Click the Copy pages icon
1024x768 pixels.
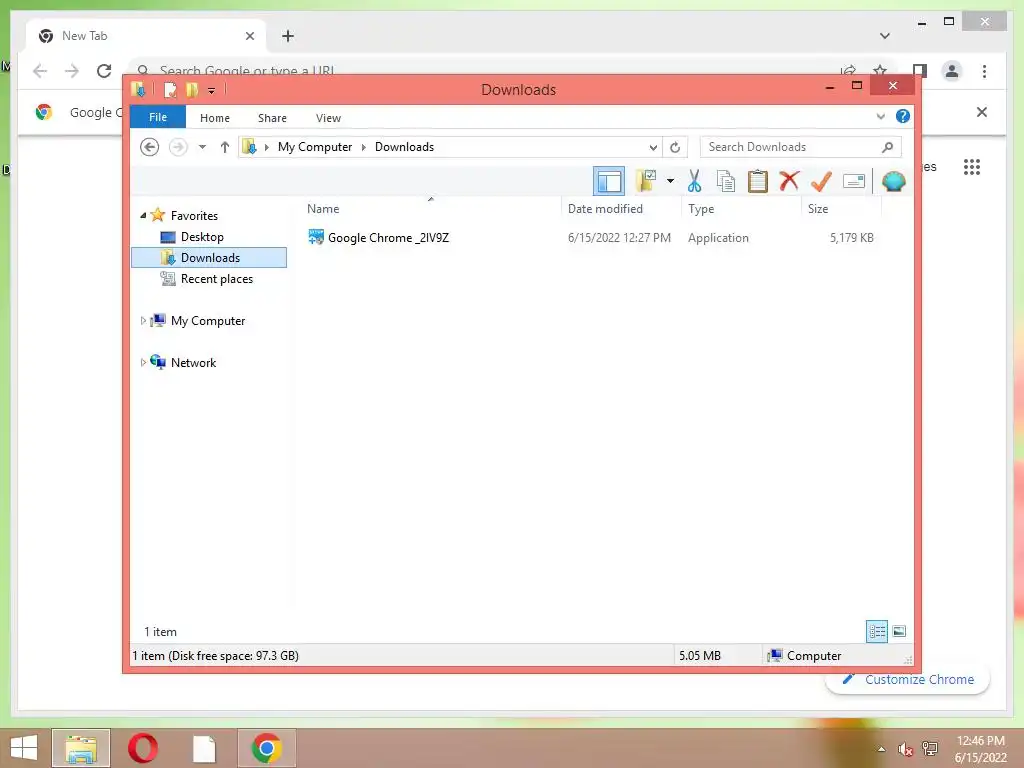click(x=726, y=181)
